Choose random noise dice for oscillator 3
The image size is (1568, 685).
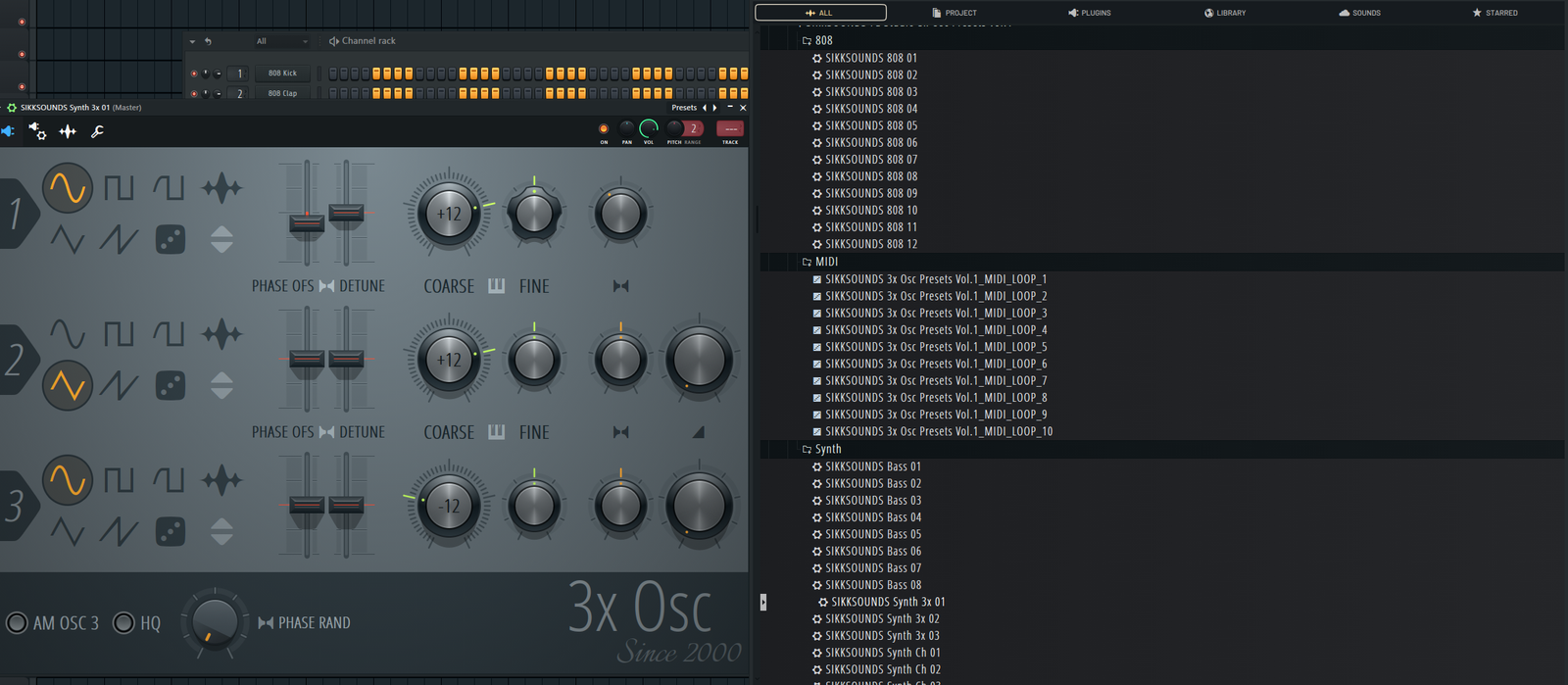tap(171, 531)
